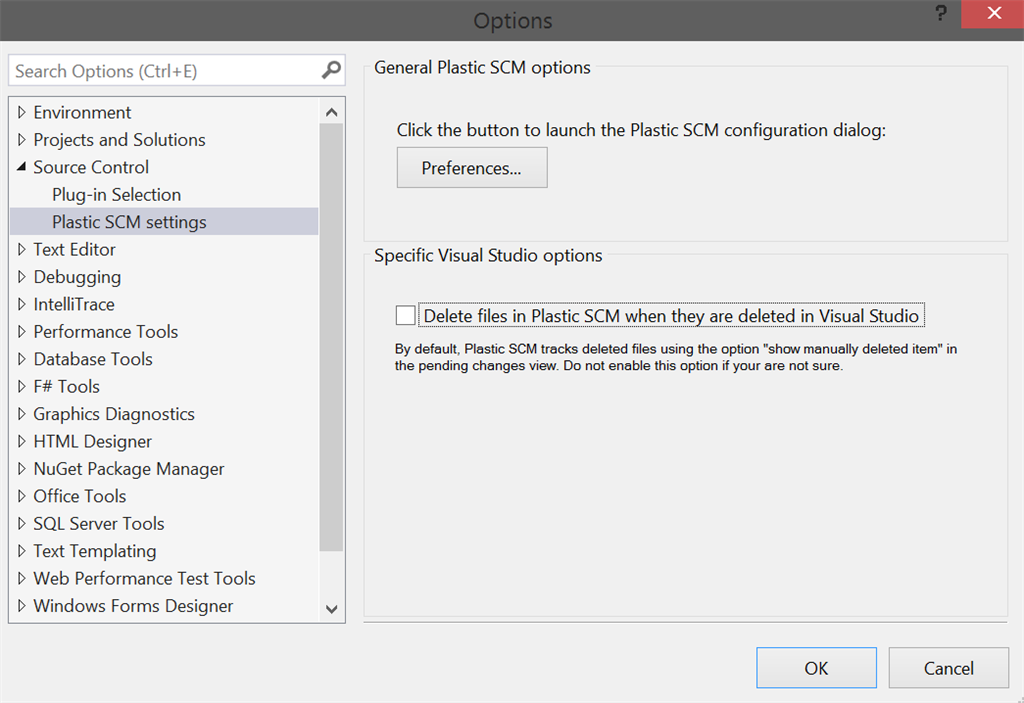This screenshot has width=1024, height=703.
Task: Enable "Delete files in Plastic SCM" checkbox
Action: coord(405,314)
